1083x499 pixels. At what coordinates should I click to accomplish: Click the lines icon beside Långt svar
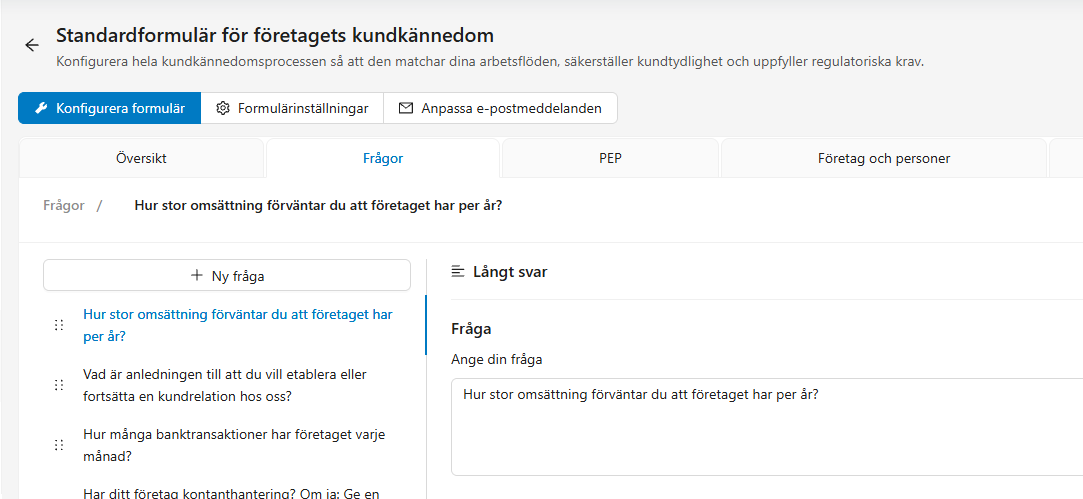coord(457,272)
